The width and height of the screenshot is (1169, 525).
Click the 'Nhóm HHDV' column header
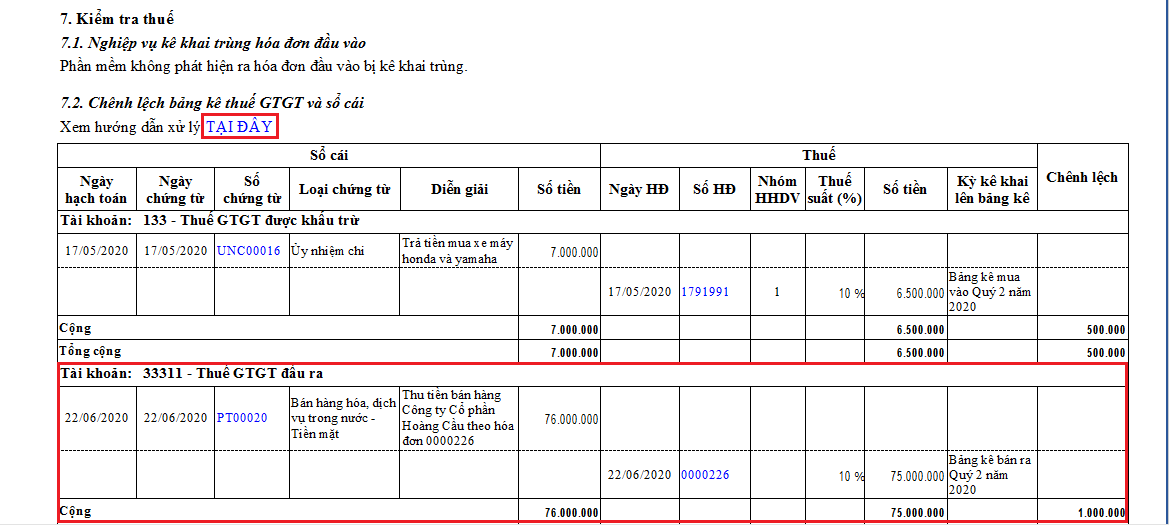pyautogui.click(x=777, y=189)
